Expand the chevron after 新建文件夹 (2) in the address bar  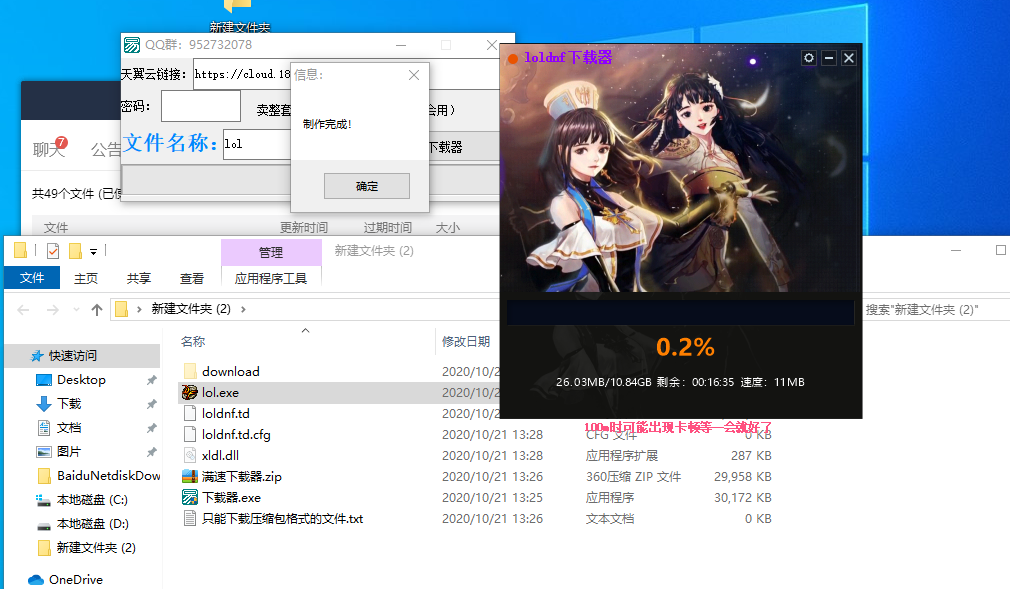243,309
